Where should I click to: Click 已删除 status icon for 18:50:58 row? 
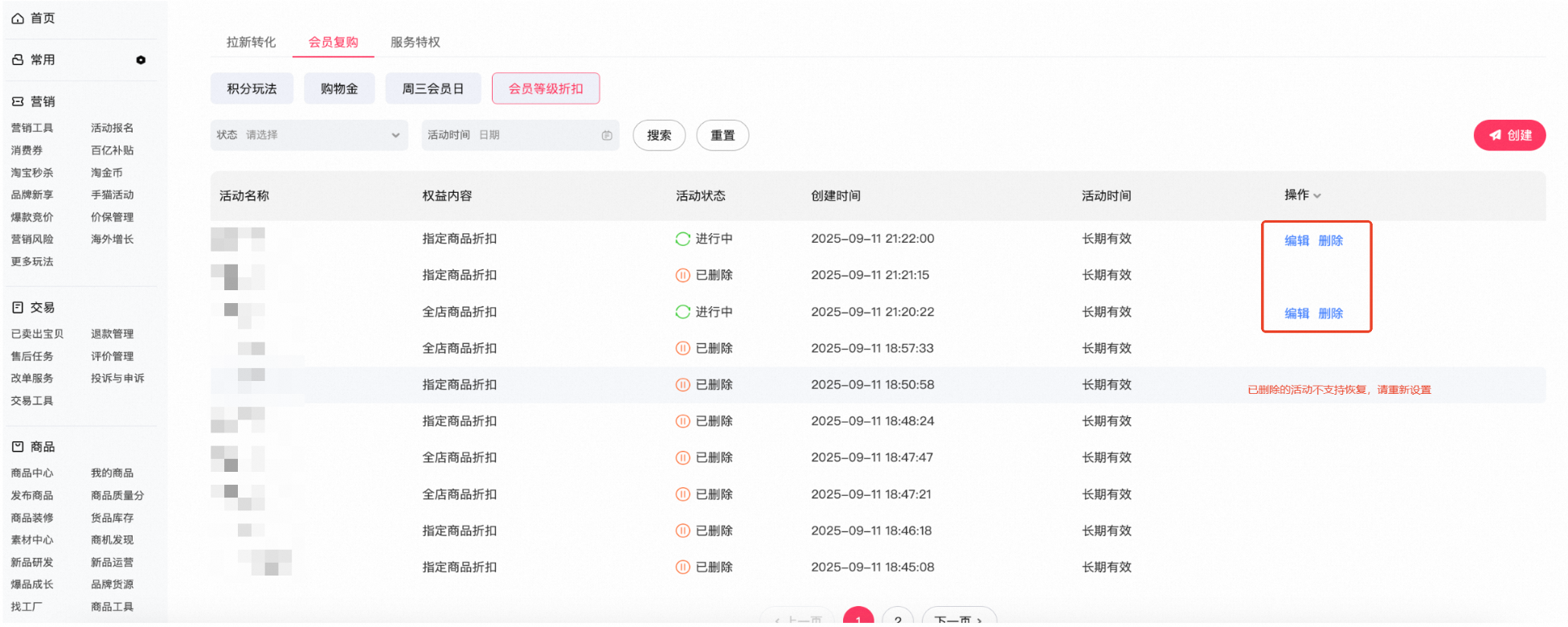(x=682, y=385)
